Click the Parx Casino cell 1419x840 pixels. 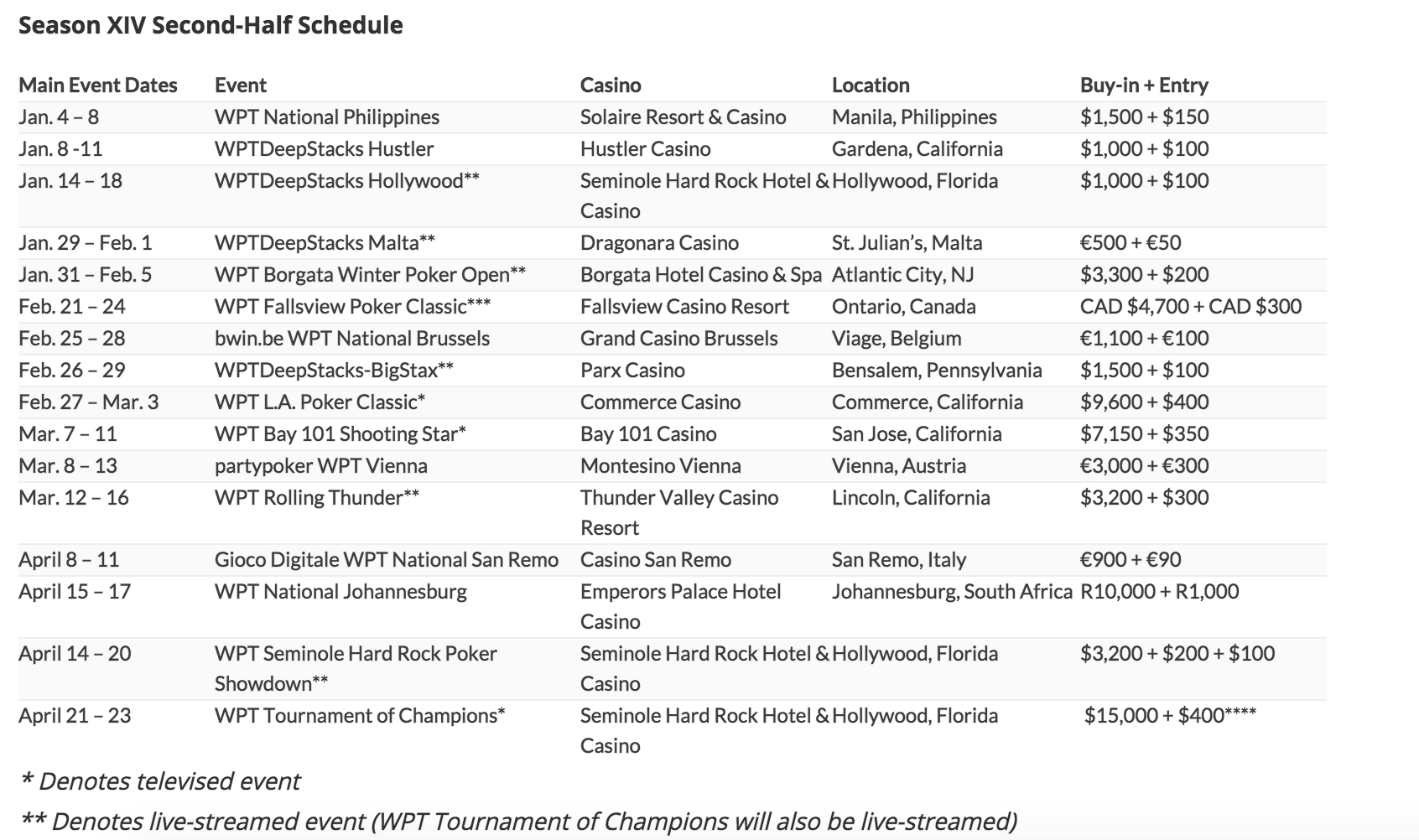[632, 371]
